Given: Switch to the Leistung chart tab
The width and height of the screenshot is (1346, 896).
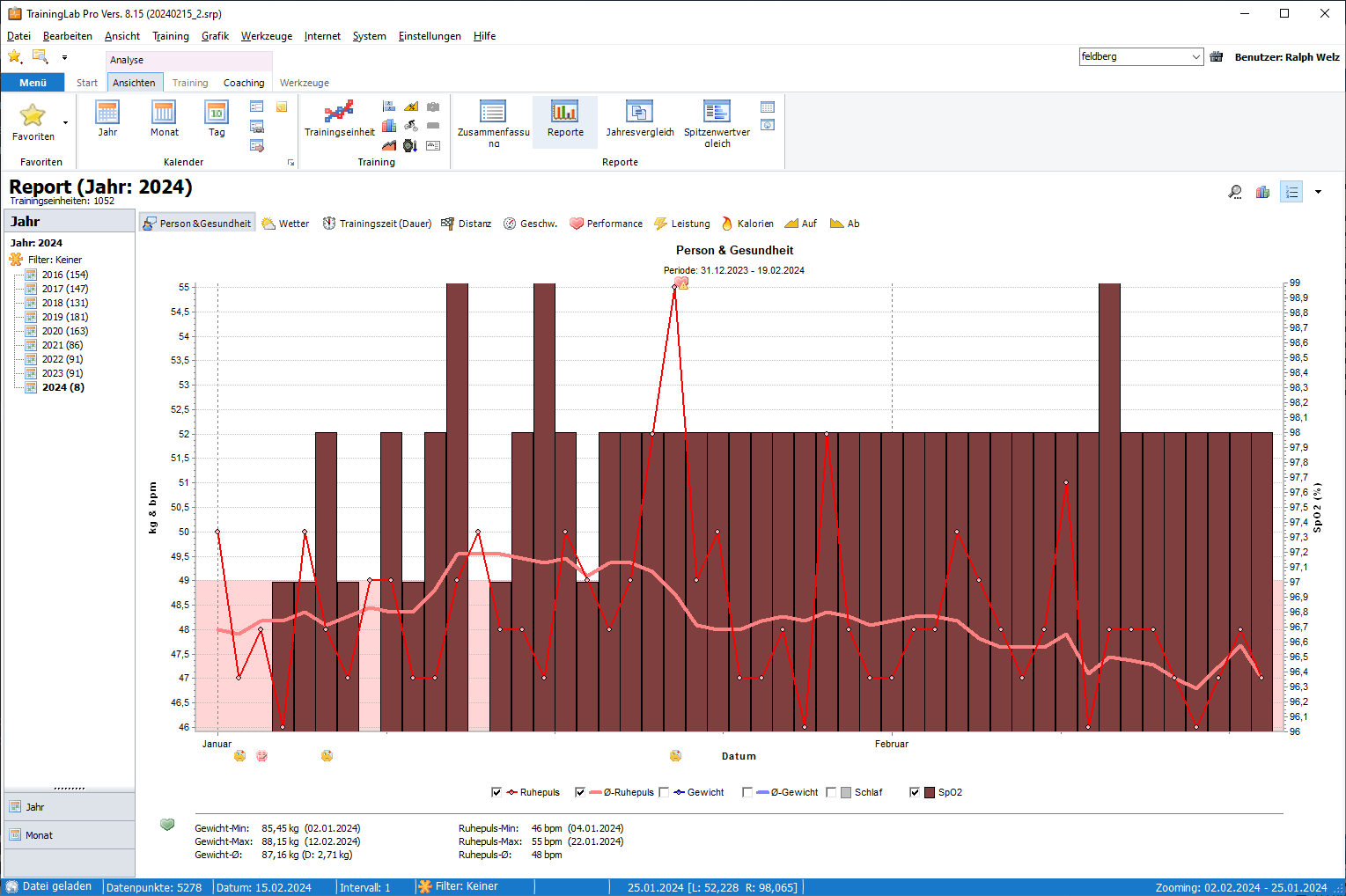Looking at the screenshot, I should click(x=682, y=224).
